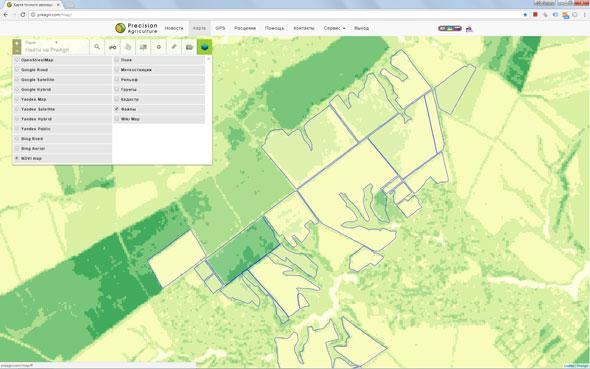The height and width of the screenshot is (369, 590).
Task: Open the GPS menu item
Action: (x=220, y=28)
